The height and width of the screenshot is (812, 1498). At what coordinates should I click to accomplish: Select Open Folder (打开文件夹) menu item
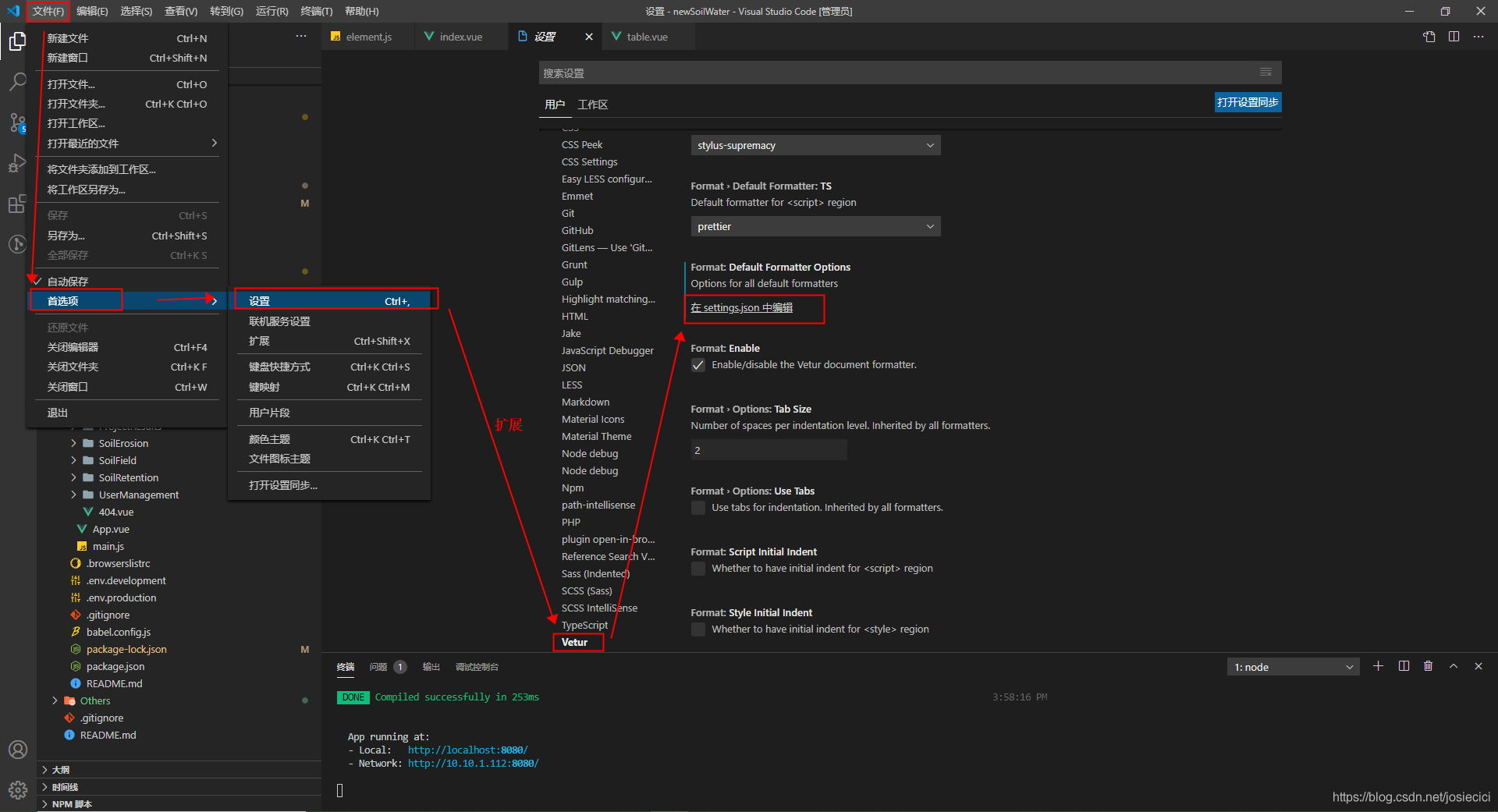point(126,104)
